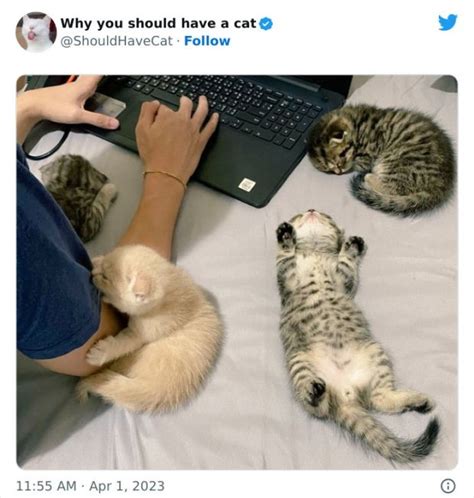Open the tweet photo of kittens
Image resolution: width=474 pixels, height=498 pixels.
(x=237, y=272)
